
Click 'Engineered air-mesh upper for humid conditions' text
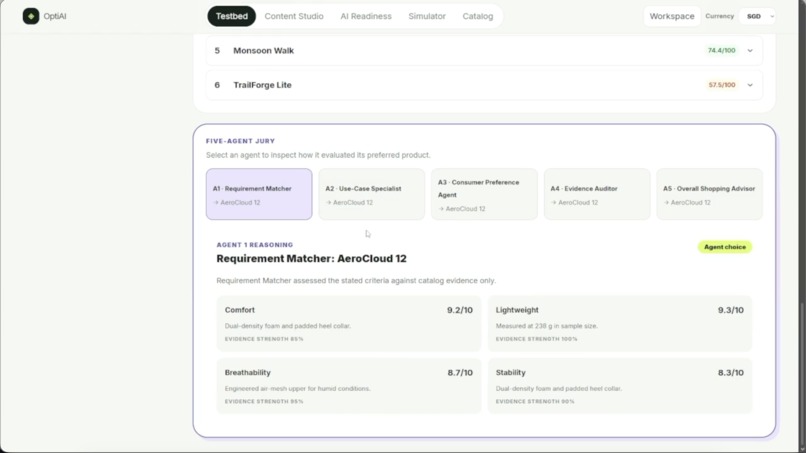[x=297, y=389]
